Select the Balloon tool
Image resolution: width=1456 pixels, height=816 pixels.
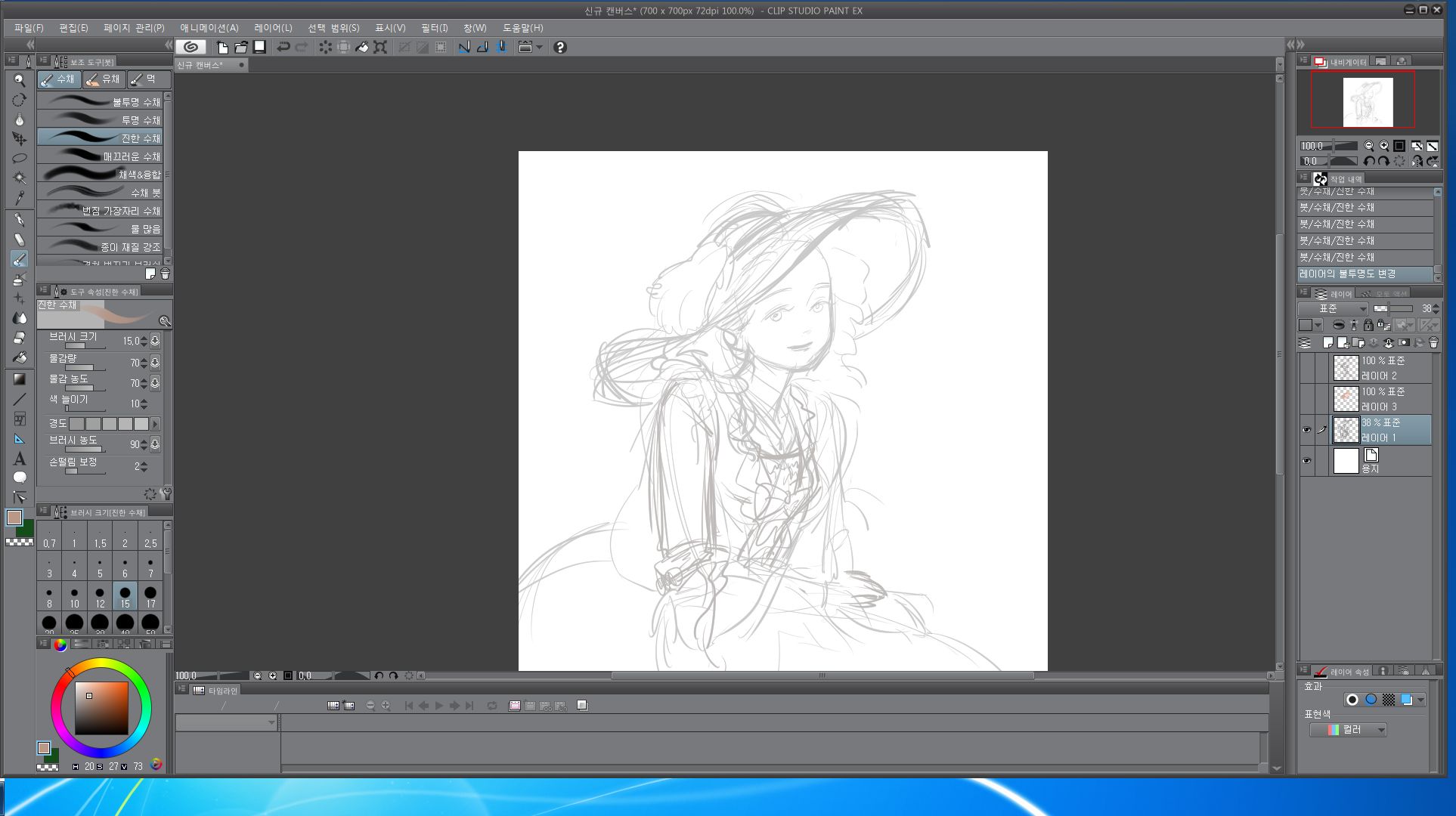click(20, 478)
